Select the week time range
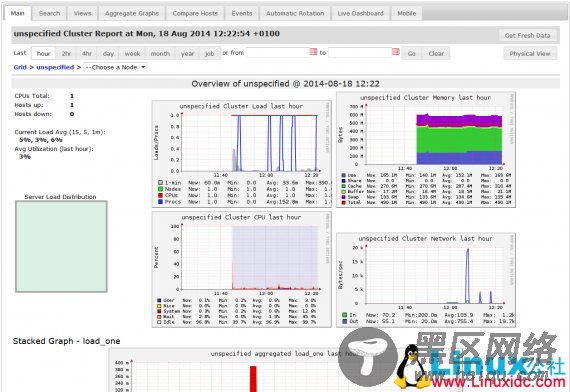This screenshot has height=392, width=570. point(132,53)
